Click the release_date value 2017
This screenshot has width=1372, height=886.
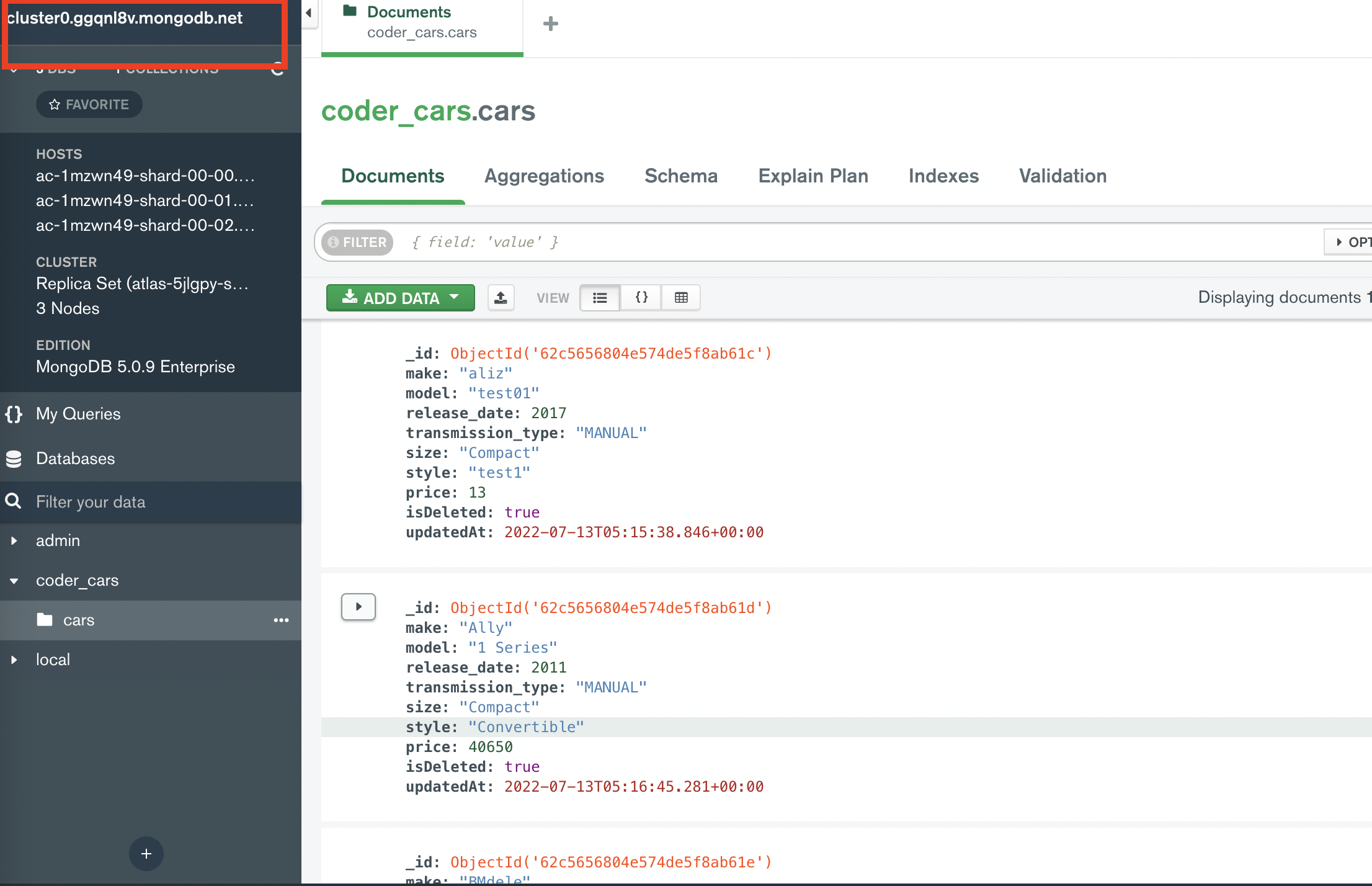pos(549,413)
